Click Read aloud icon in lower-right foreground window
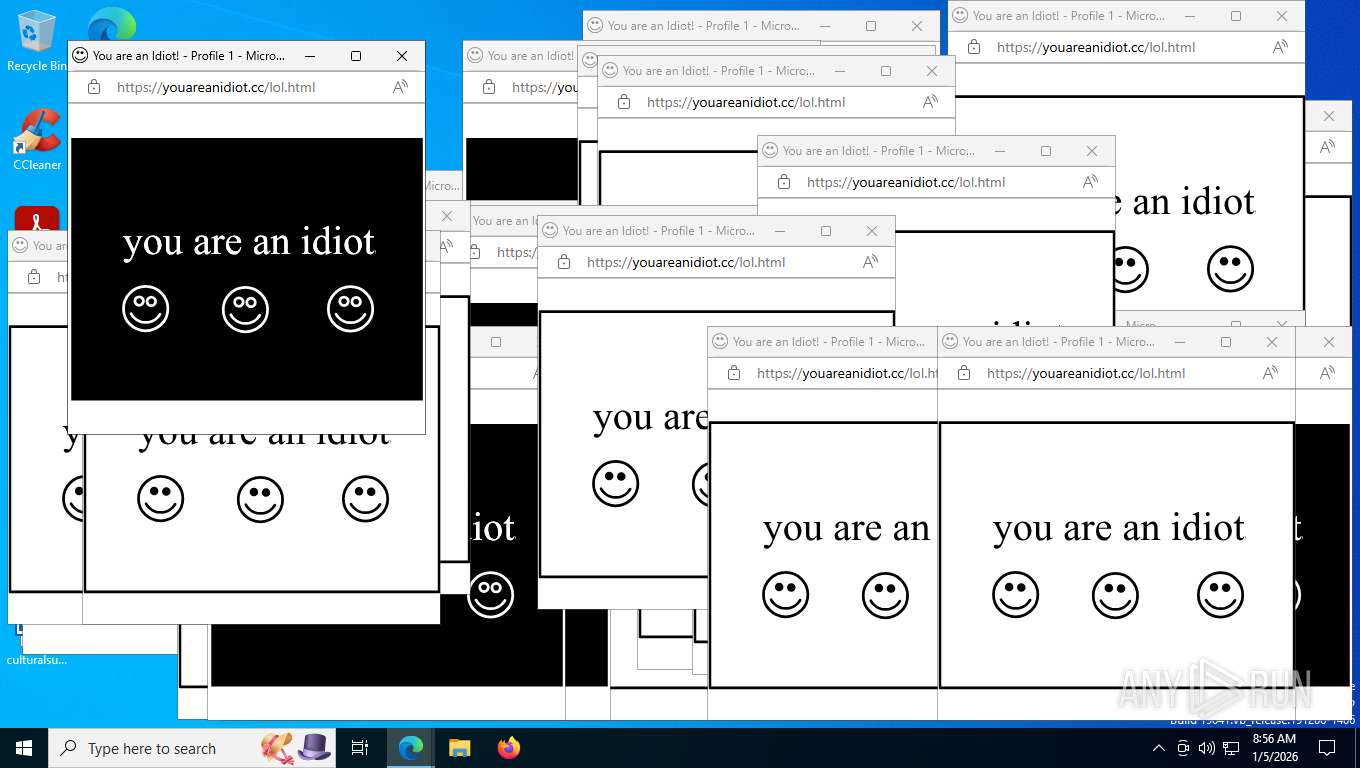The width and height of the screenshot is (1360, 768). (1270, 373)
